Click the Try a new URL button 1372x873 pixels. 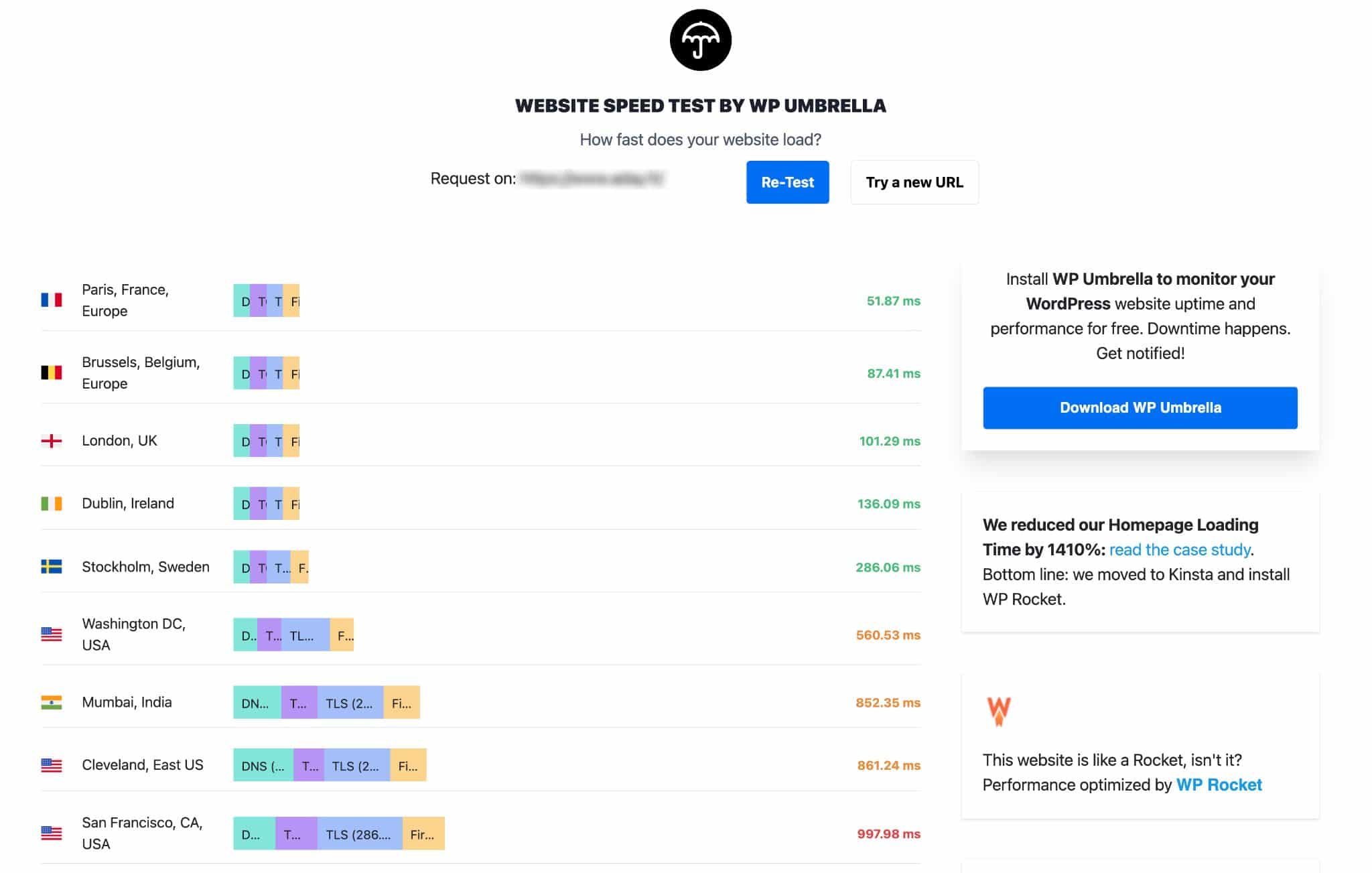pyautogui.click(x=914, y=182)
